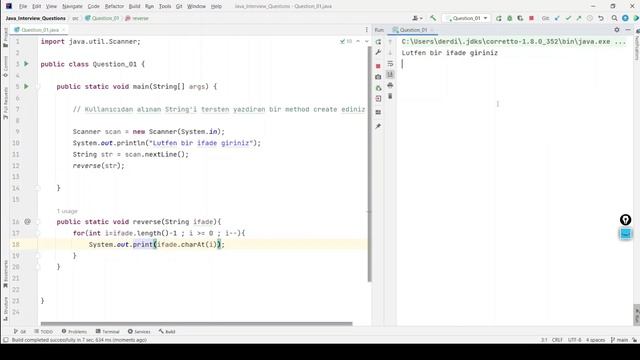The height and width of the screenshot is (360, 640).
Task: Pin the Run tab with the pin icon
Action: 378,126
